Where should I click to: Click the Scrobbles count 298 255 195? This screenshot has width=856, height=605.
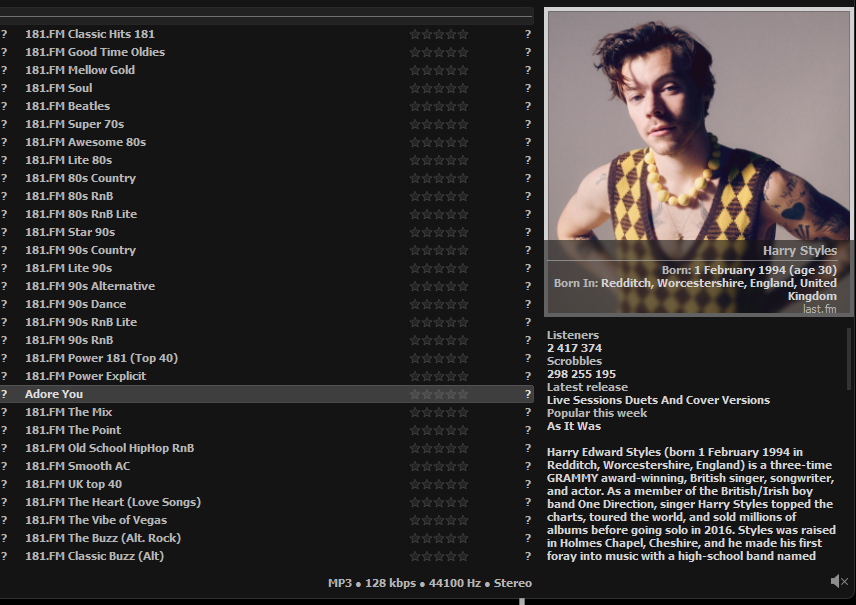581,375
